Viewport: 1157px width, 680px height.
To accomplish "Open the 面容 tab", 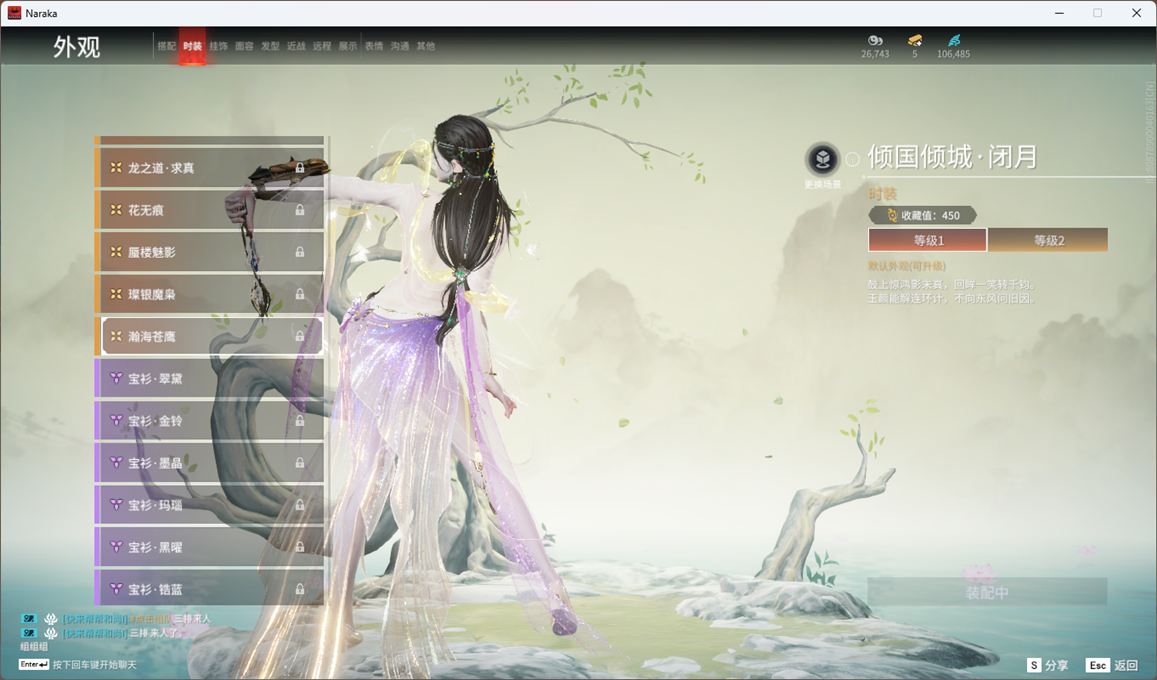I will point(244,46).
